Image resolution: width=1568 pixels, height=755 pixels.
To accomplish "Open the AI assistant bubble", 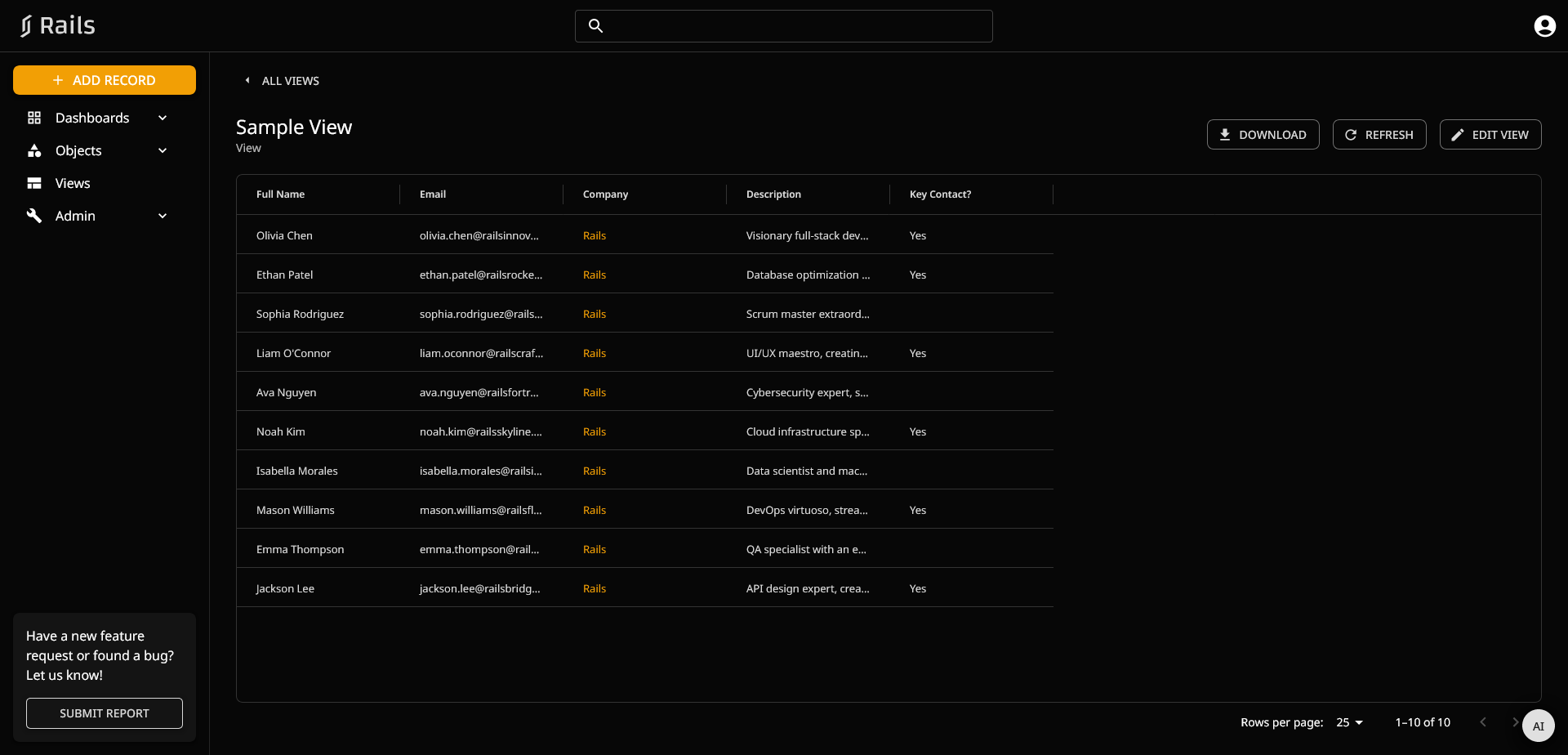I will [1539, 726].
